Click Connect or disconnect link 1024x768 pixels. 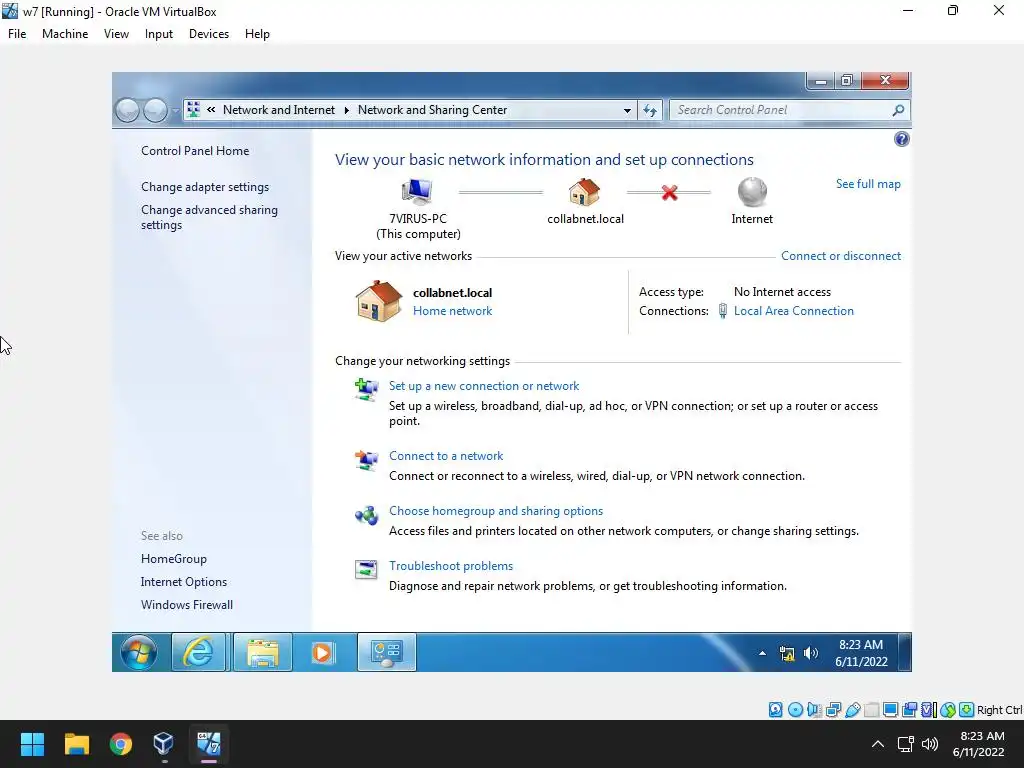tap(840, 256)
